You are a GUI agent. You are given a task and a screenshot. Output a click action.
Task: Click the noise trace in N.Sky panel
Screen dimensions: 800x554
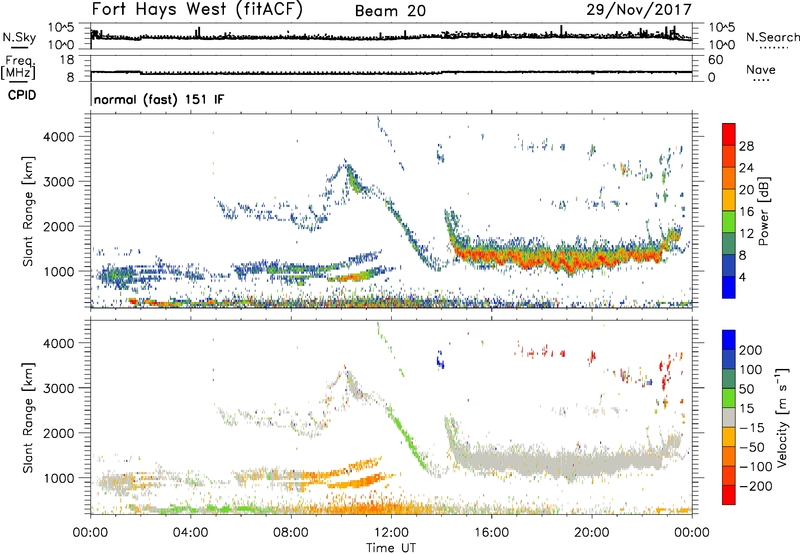(391, 37)
